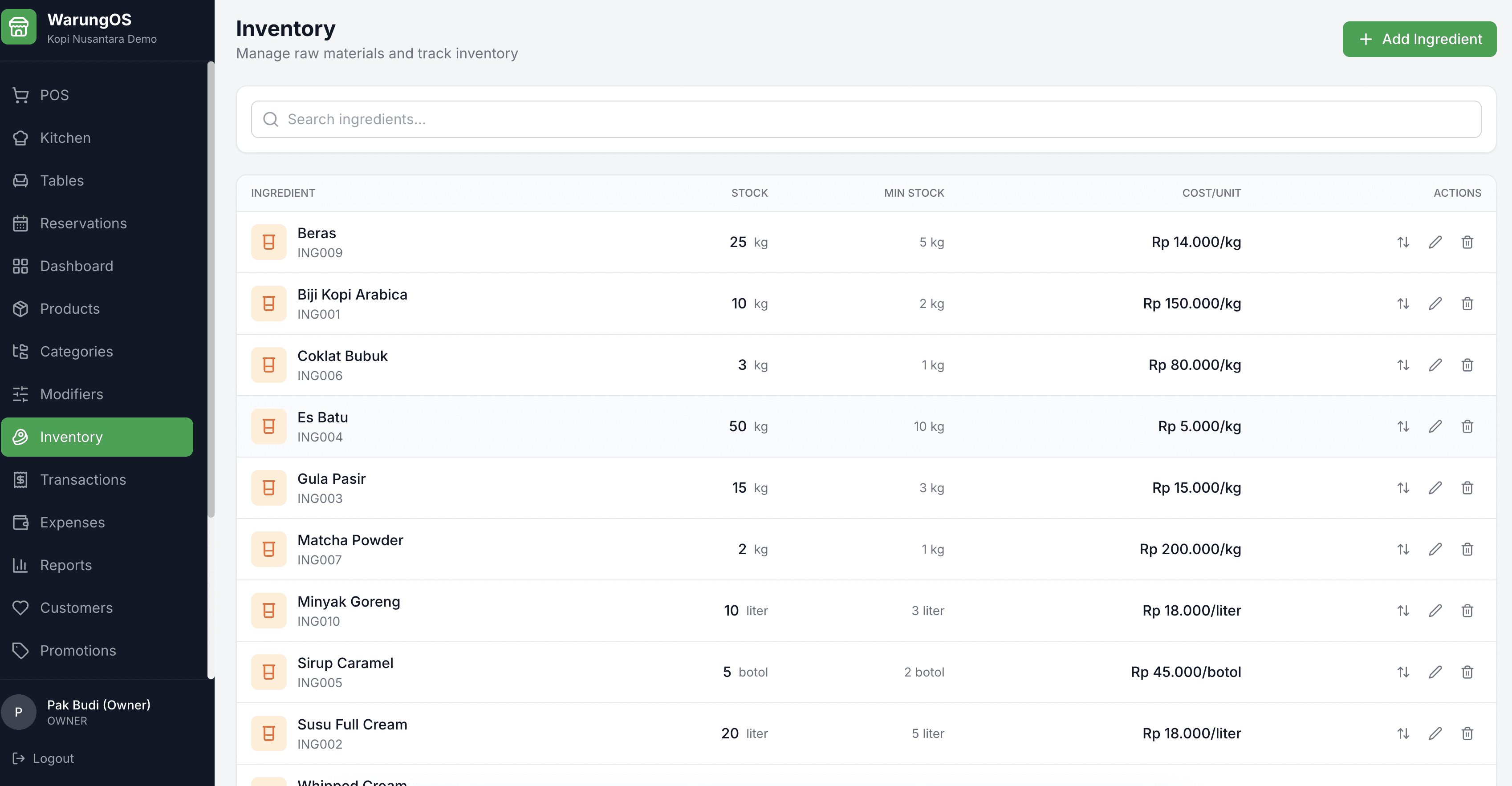The height and width of the screenshot is (786, 1512).
Task: Click the Beras ingredient thumbnail icon
Action: pos(268,242)
